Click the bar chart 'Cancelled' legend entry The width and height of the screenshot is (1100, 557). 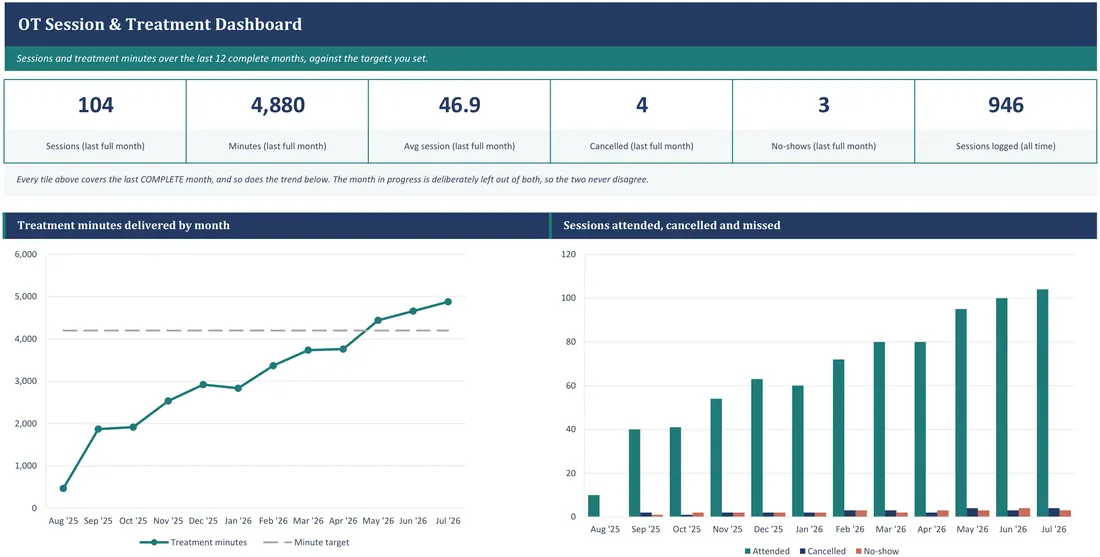821,551
